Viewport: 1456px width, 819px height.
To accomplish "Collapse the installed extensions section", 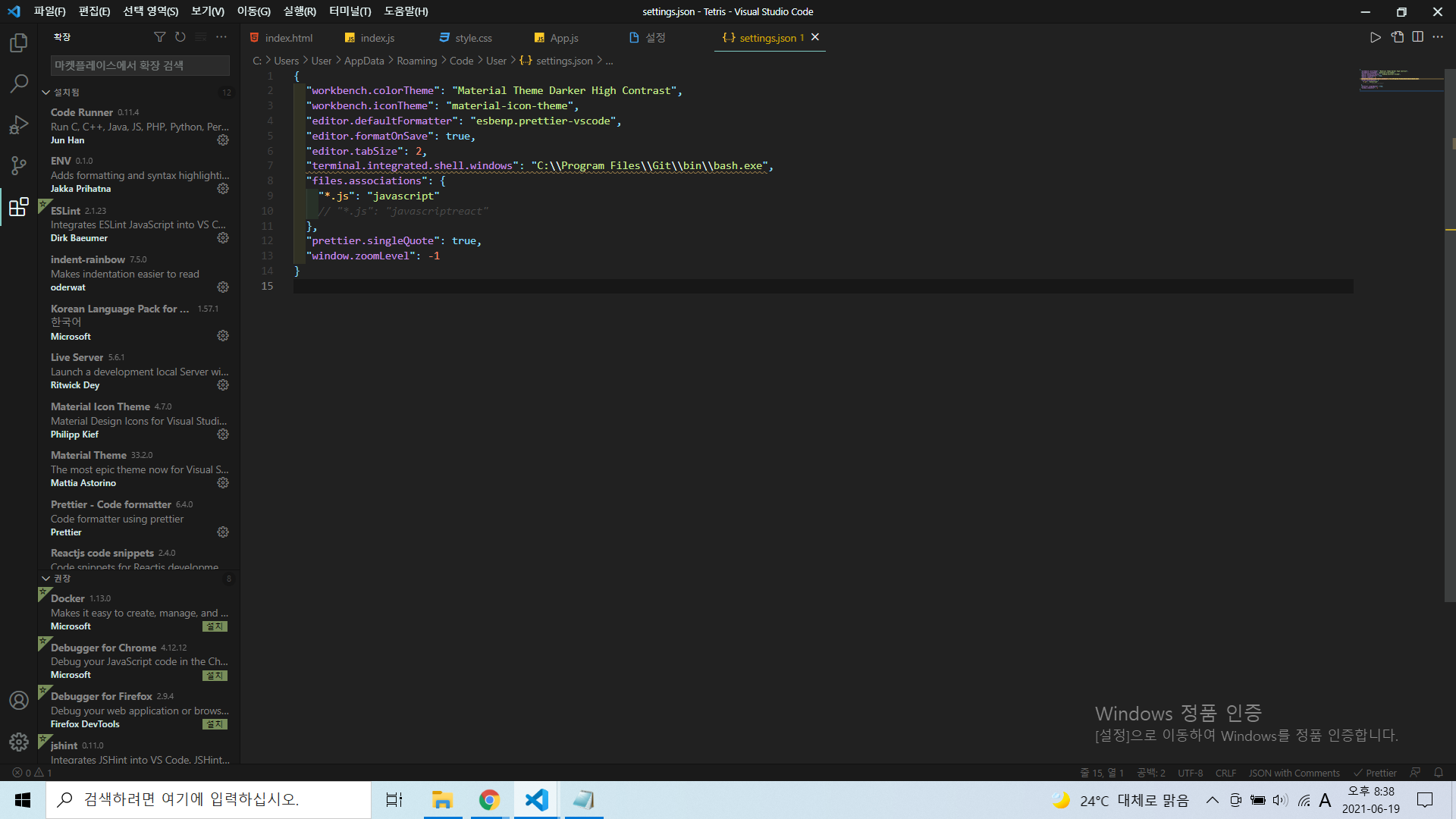I will [46, 93].
